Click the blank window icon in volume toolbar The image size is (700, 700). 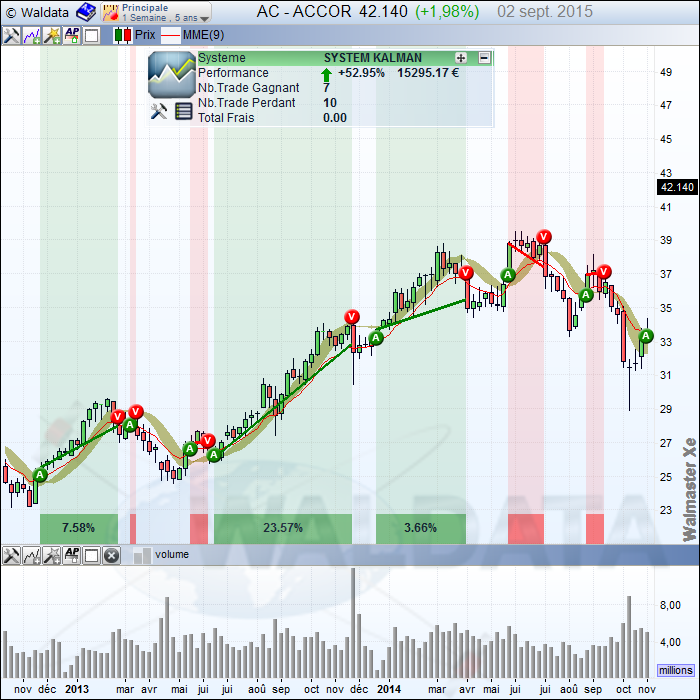92,555
